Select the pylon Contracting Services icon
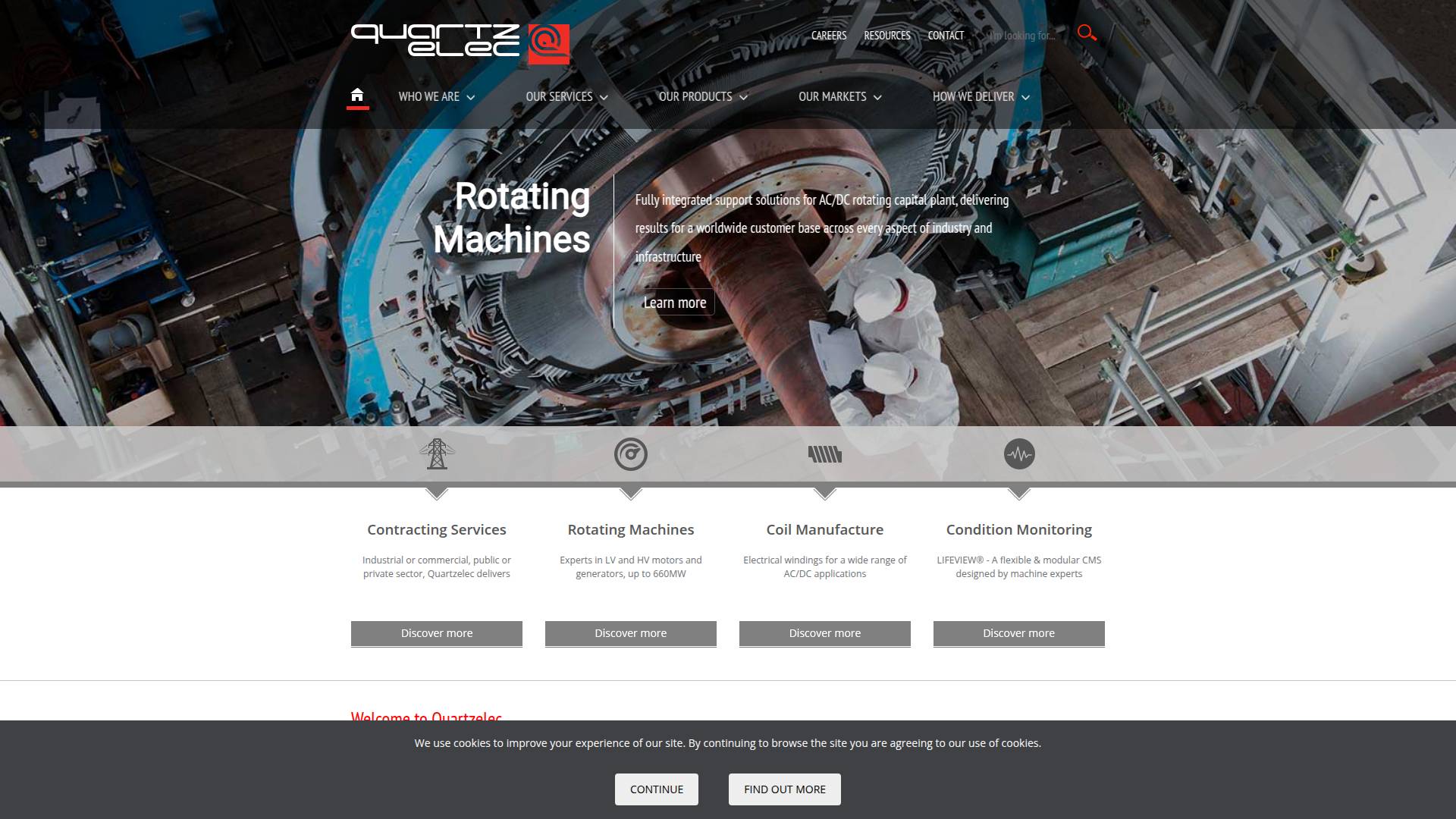The width and height of the screenshot is (1456, 819). (437, 454)
